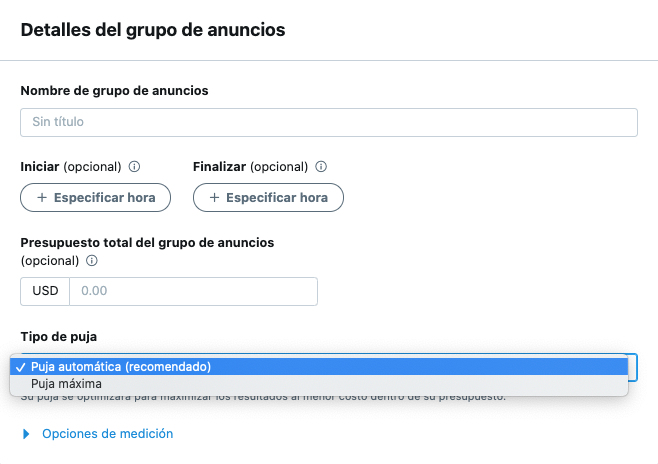Focus the Sin título ad group name field
Screen dimensions: 658x464
click(x=328, y=122)
